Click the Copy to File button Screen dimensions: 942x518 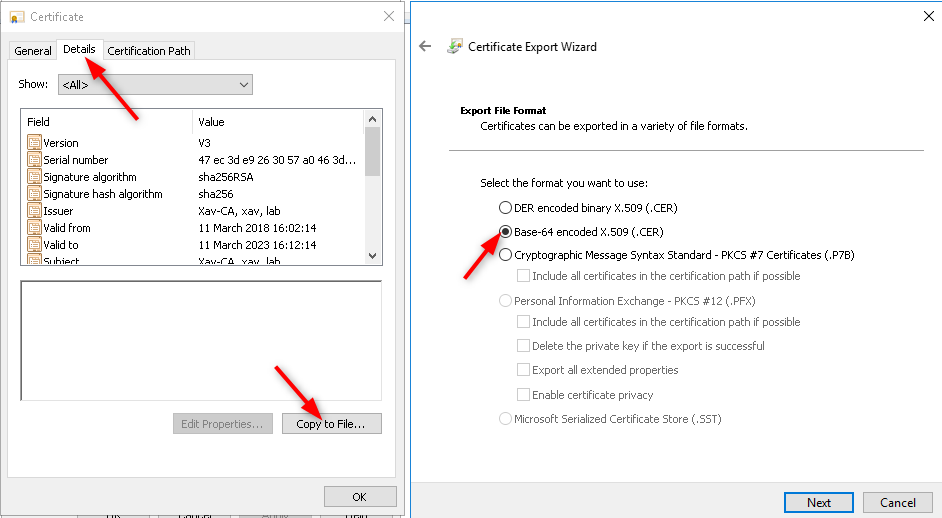pos(331,424)
